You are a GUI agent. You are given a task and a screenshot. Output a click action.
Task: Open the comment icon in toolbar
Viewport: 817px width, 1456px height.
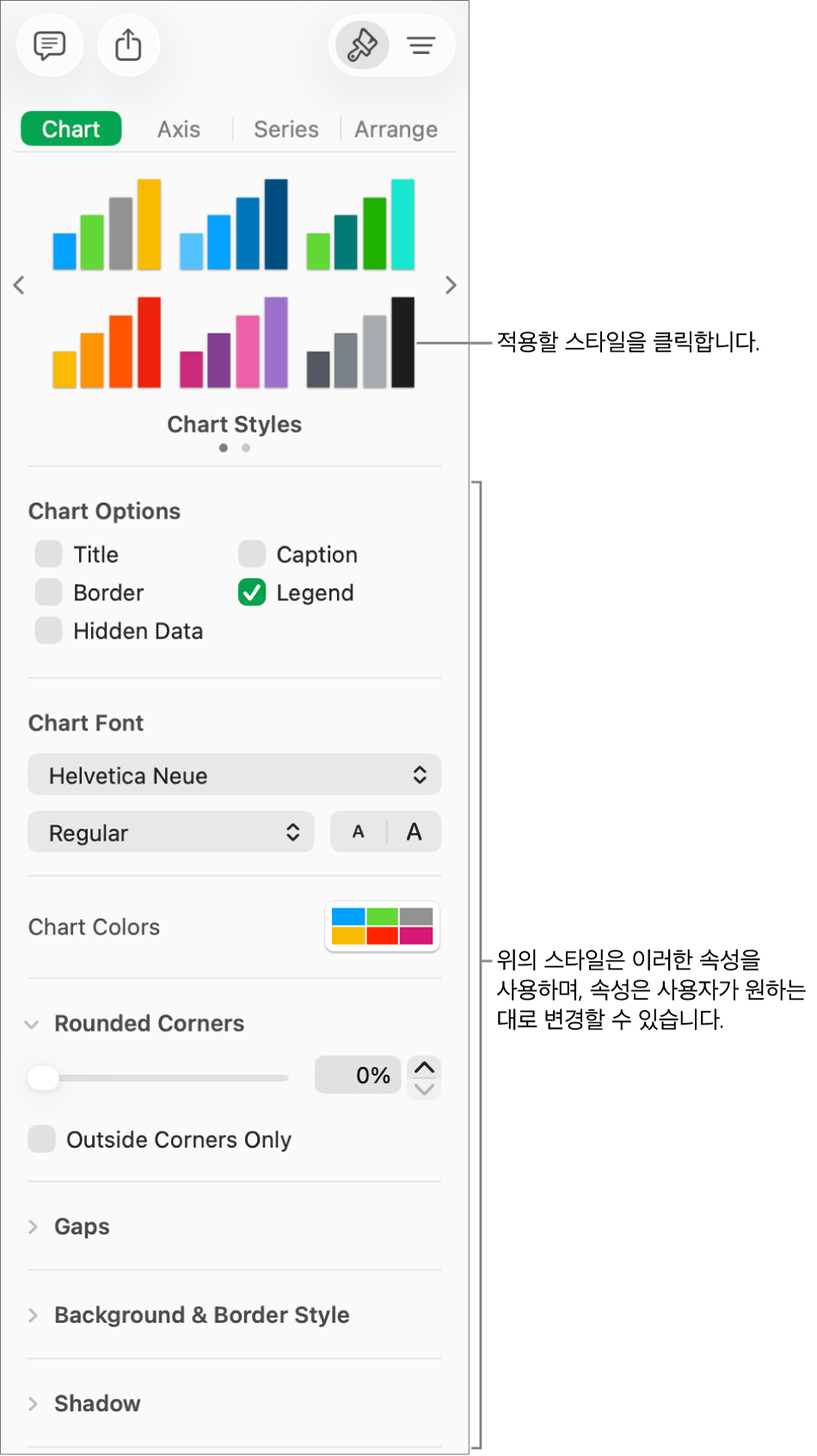click(50, 45)
